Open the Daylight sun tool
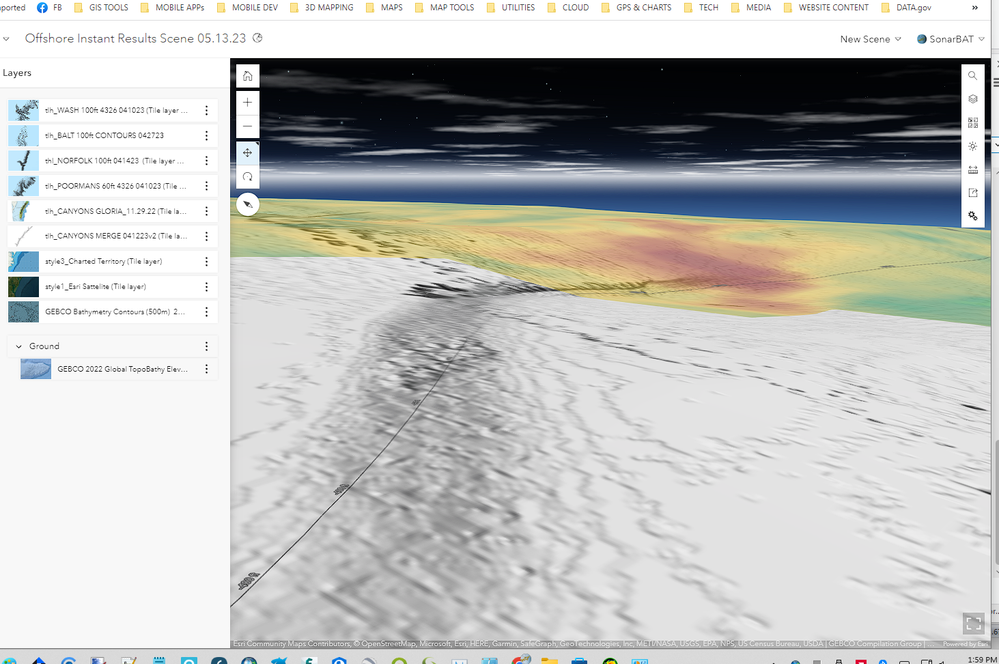The height and width of the screenshot is (664, 999). [x=973, y=146]
